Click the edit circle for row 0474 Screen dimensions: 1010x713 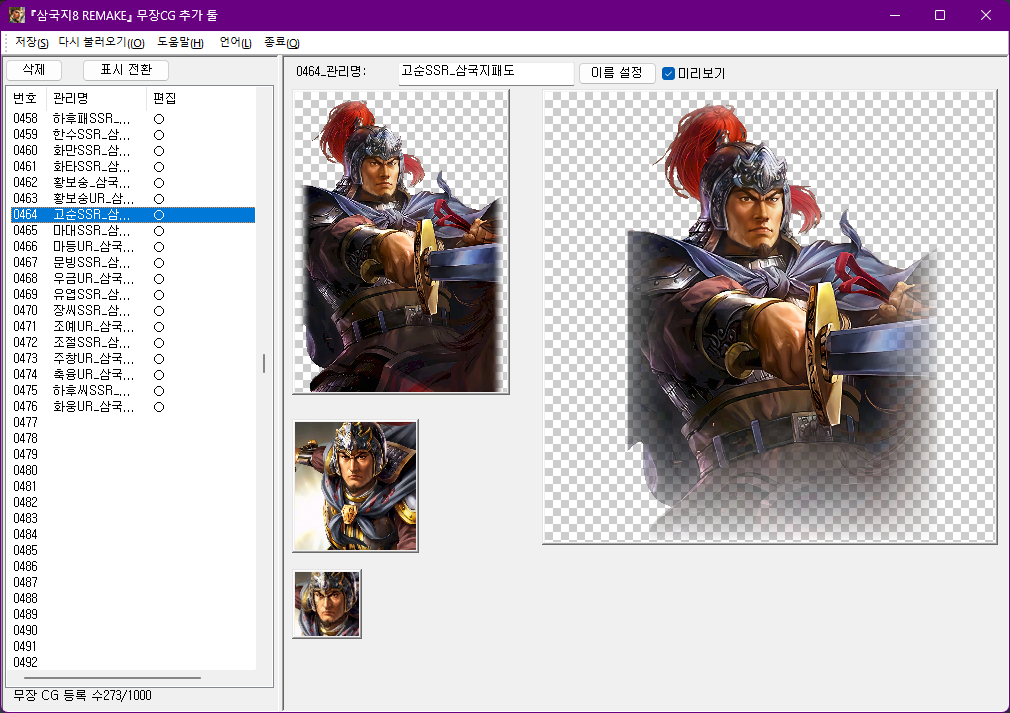click(x=159, y=375)
